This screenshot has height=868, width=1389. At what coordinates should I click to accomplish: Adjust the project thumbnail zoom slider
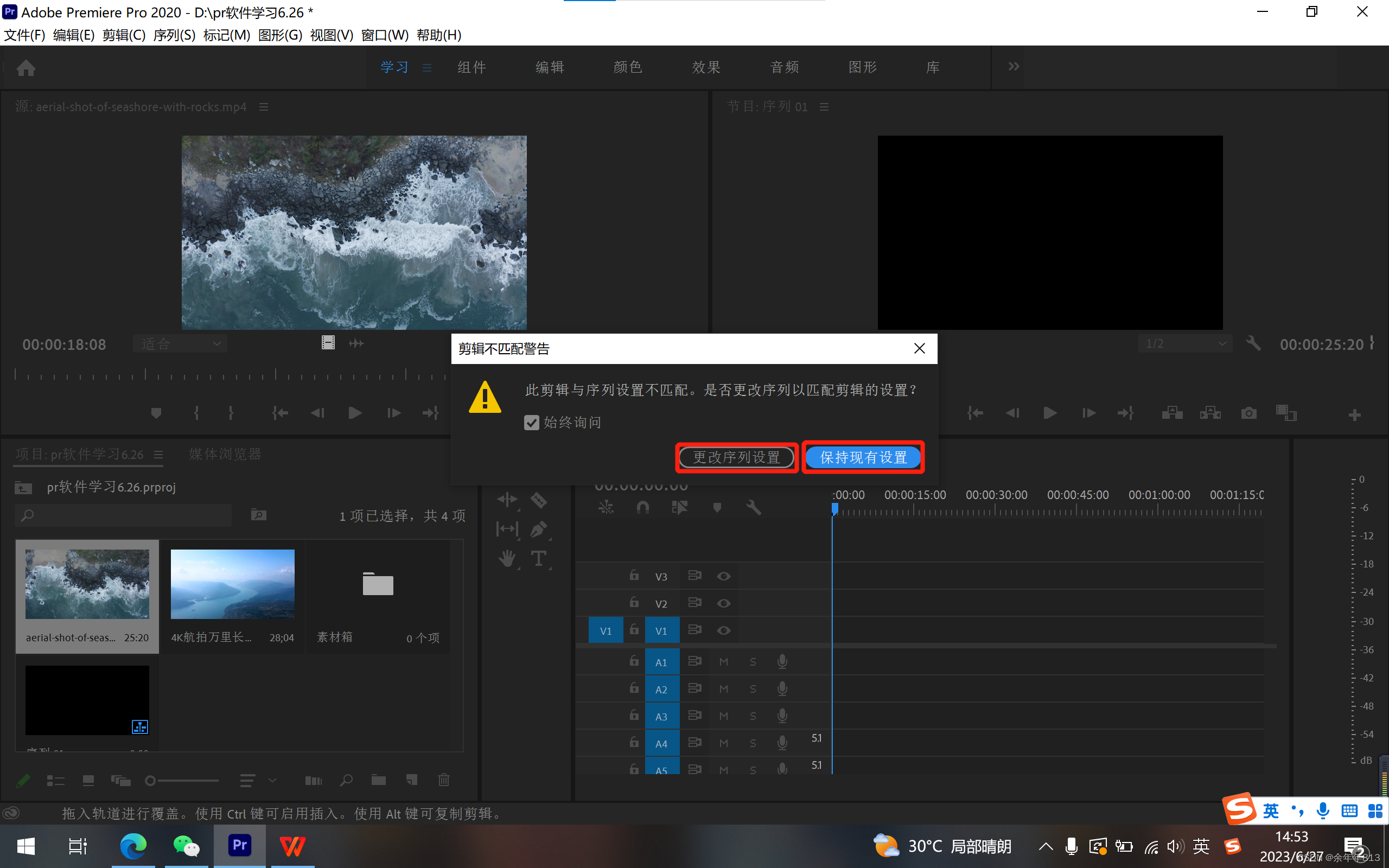[x=151, y=781]
